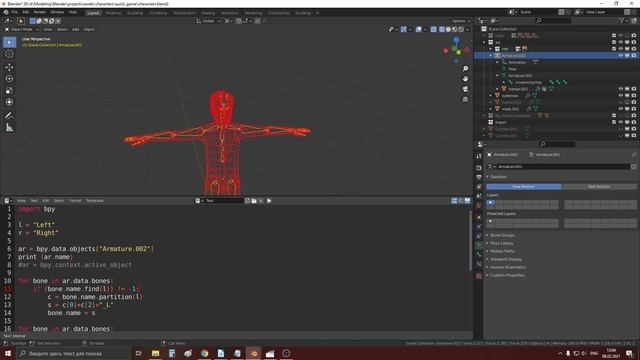The width and height of the screenshot is (640, 360).
Task: Expand the Inverse Kinematics panel
Action: pyautogui.click(x=508, y=267)
